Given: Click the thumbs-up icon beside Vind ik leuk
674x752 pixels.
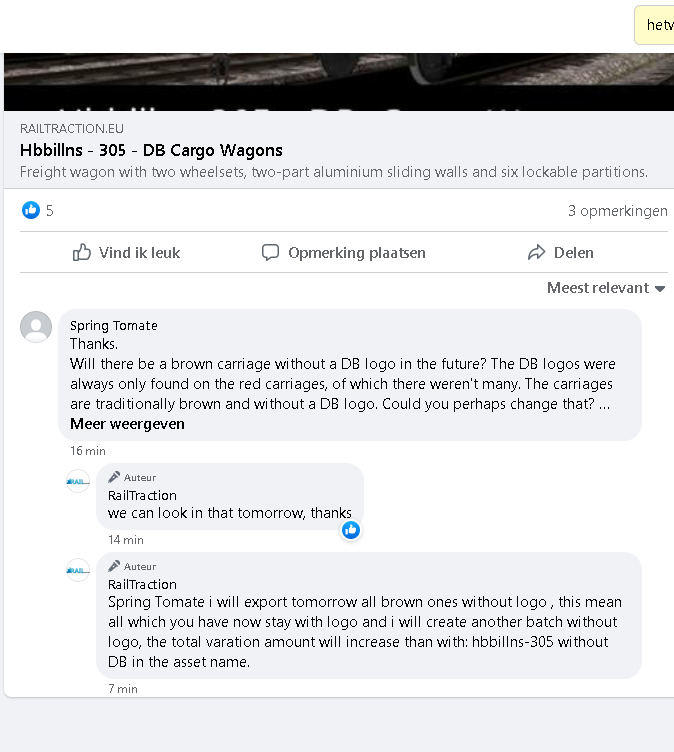Looking at the screenshot, I should point(82,253).
